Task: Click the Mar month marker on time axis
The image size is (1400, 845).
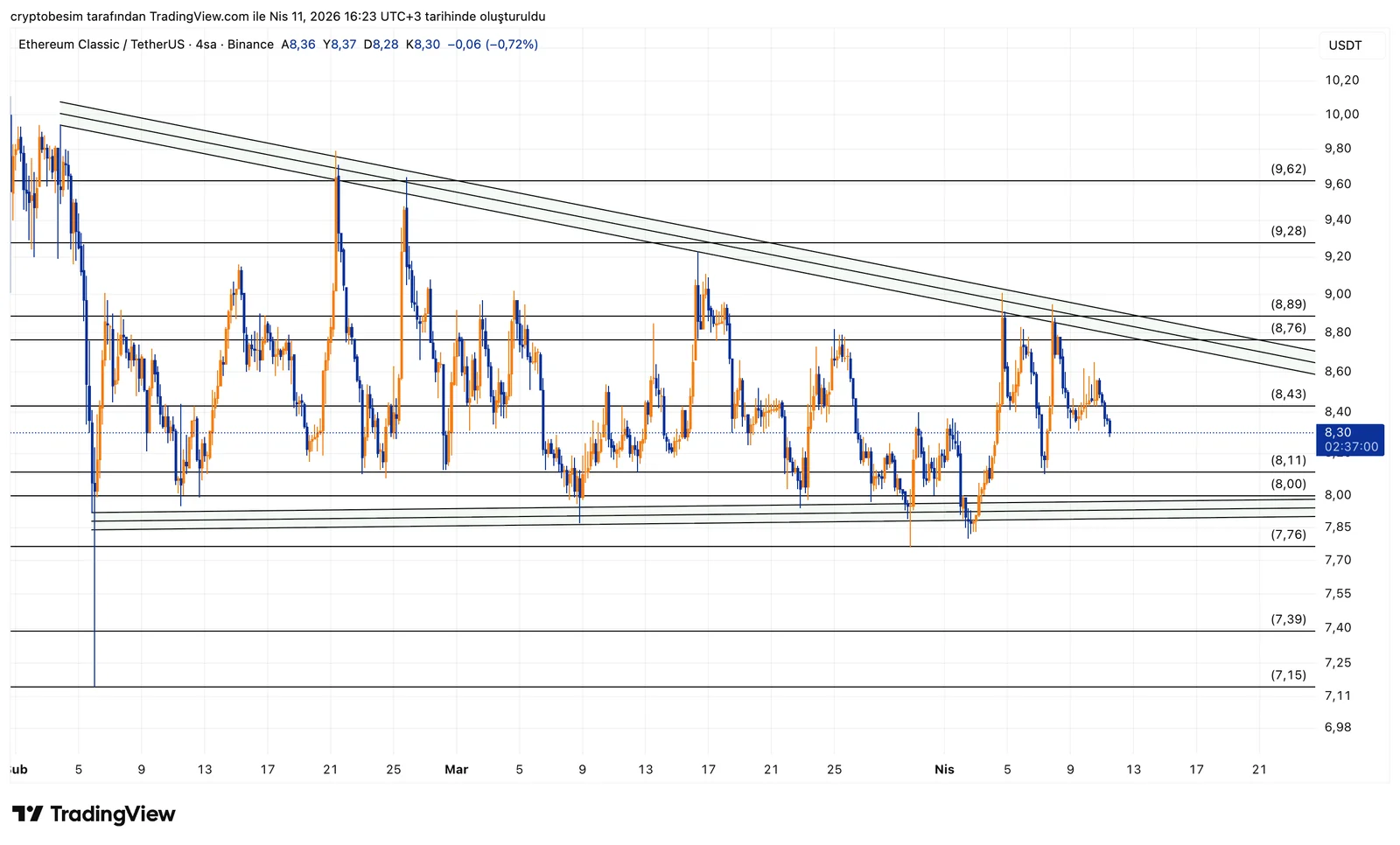Action: click(x=456, y=770)
